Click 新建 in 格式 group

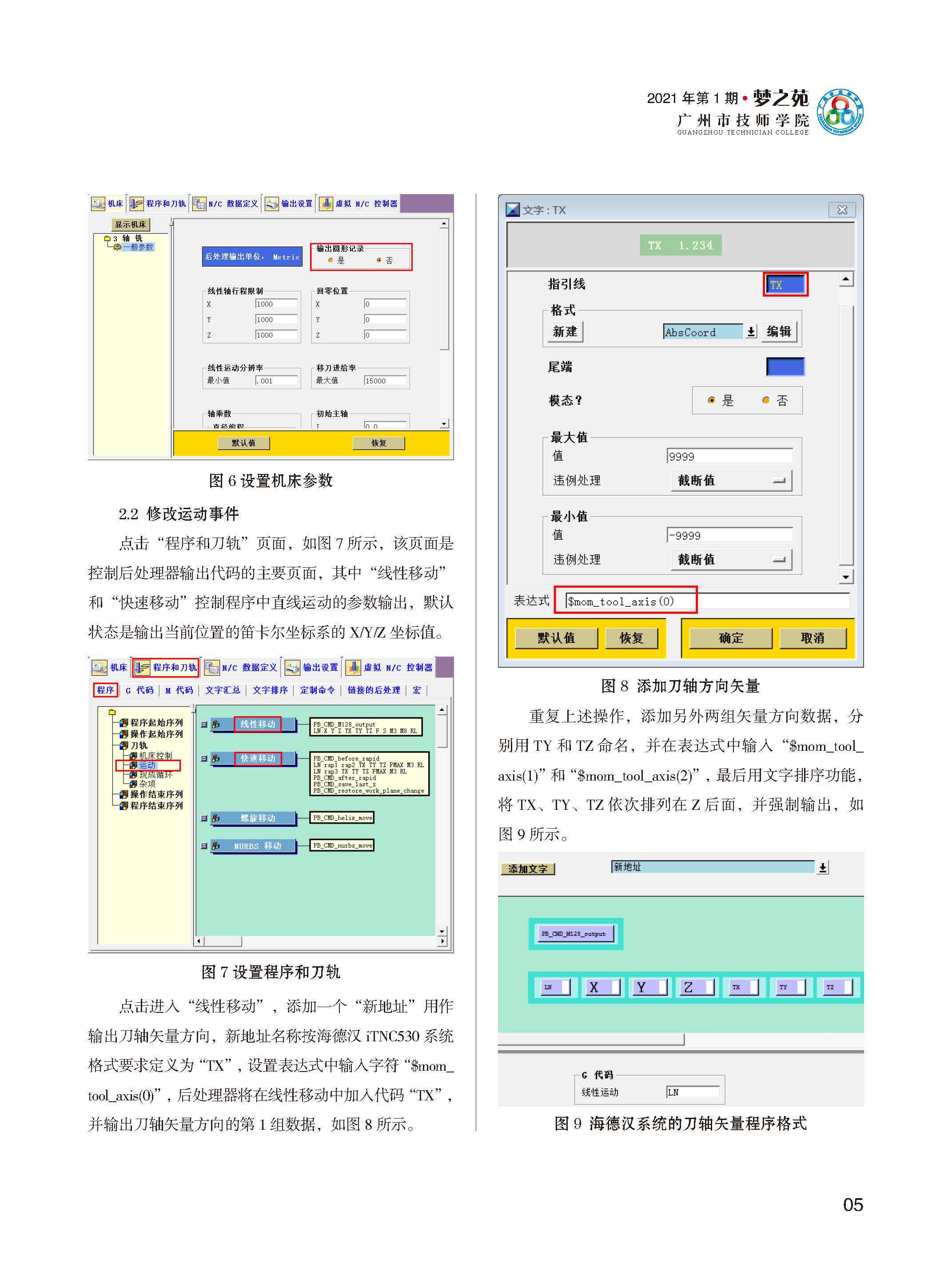point(565,331)
